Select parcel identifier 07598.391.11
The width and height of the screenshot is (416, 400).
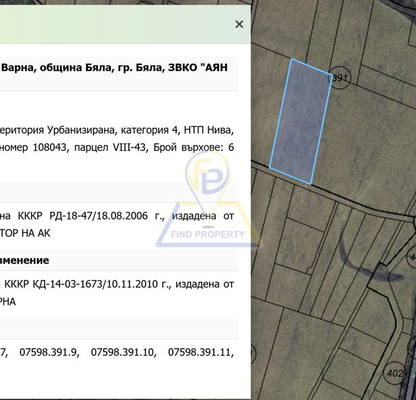pyautogui.click(x=201, y=352)
